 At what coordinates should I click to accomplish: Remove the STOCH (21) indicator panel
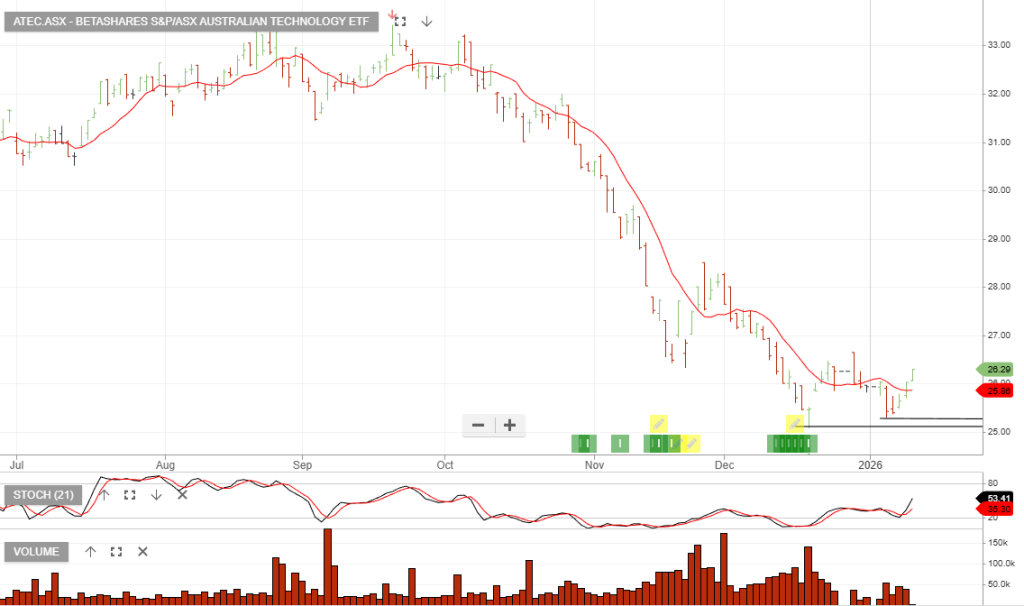click(x=182, y=494)
